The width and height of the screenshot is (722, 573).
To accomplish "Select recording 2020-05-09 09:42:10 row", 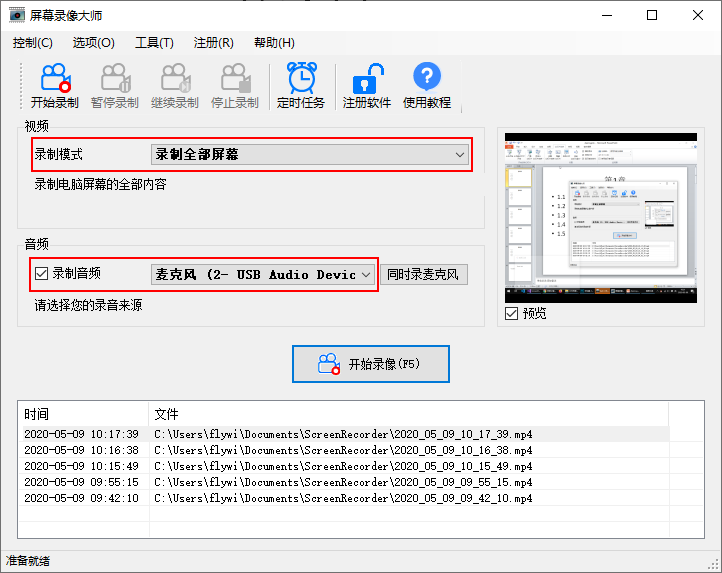I will [346, 498].
